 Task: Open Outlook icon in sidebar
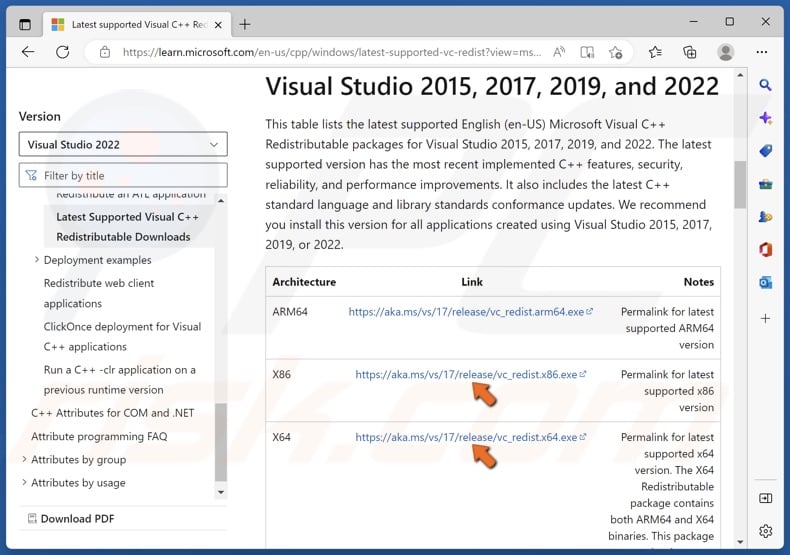765,283
